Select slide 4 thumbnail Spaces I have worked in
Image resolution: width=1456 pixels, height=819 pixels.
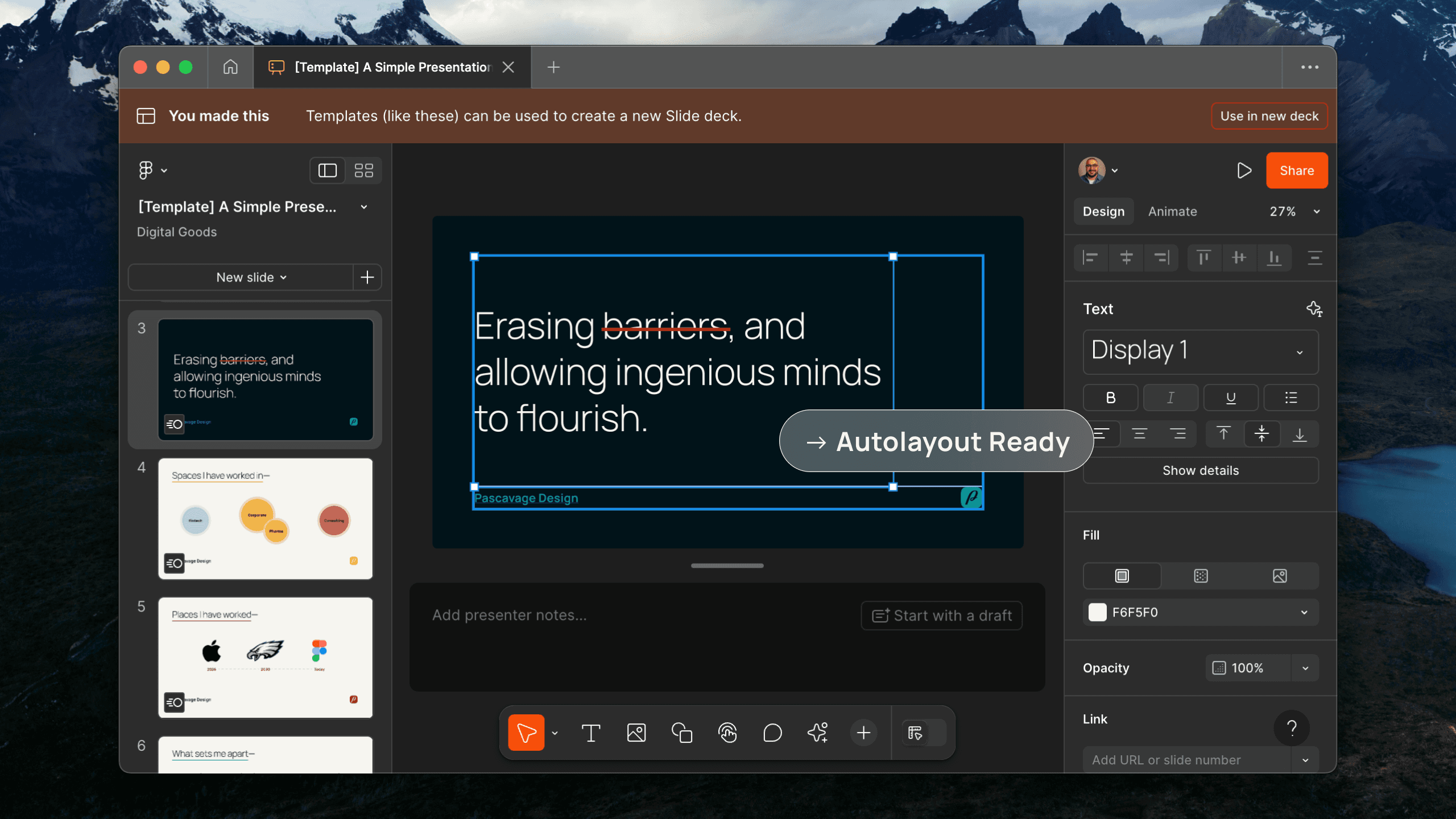265,518
